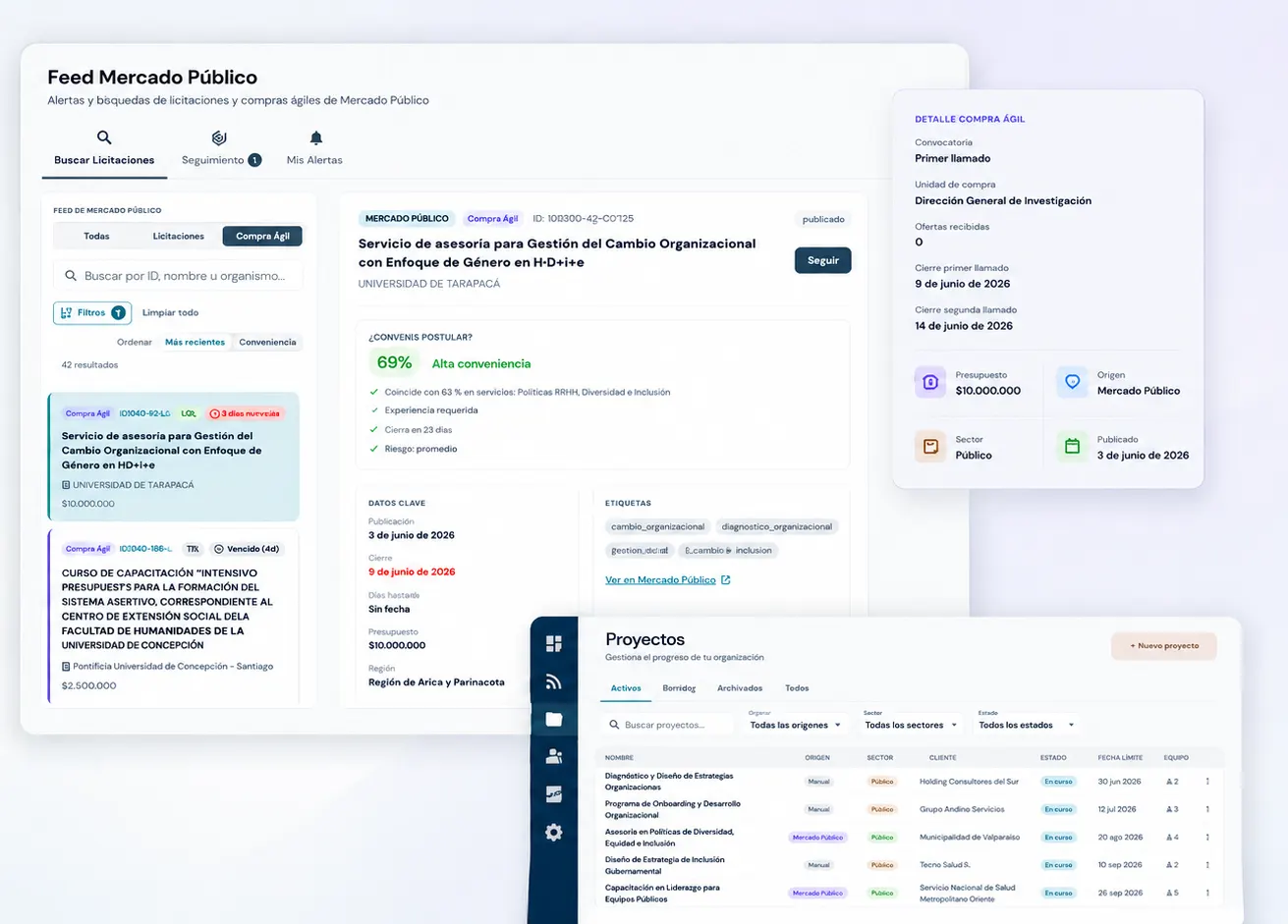Select the folder icon in Proyectos sidebar
The height and width of the screenshot is (924, 1288).
[553, 720]
